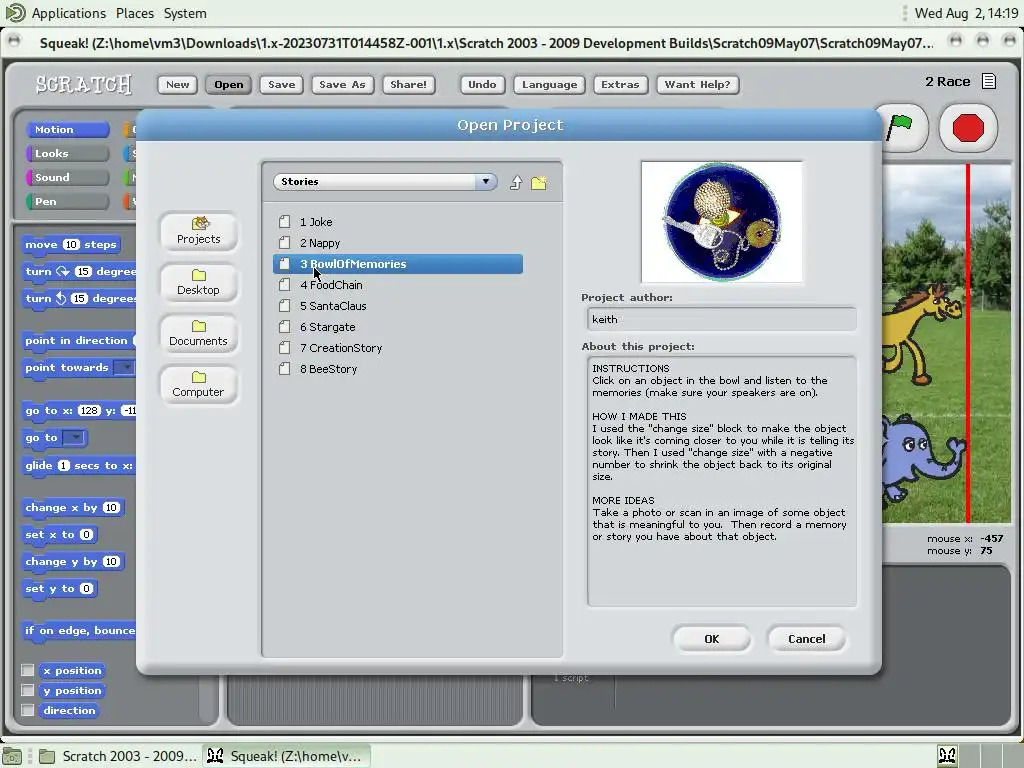This screenshot has height=768, width=1024.
Task: Click the Extras button
Action: [620, 84]
